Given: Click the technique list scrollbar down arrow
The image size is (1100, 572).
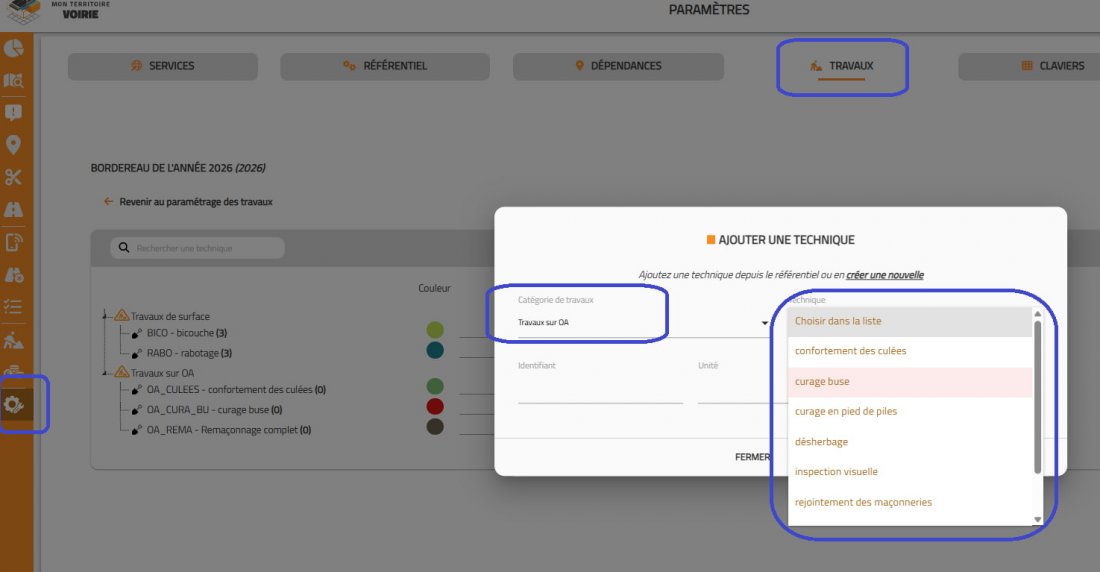Looking at the screenshot, I should 1037,519.
